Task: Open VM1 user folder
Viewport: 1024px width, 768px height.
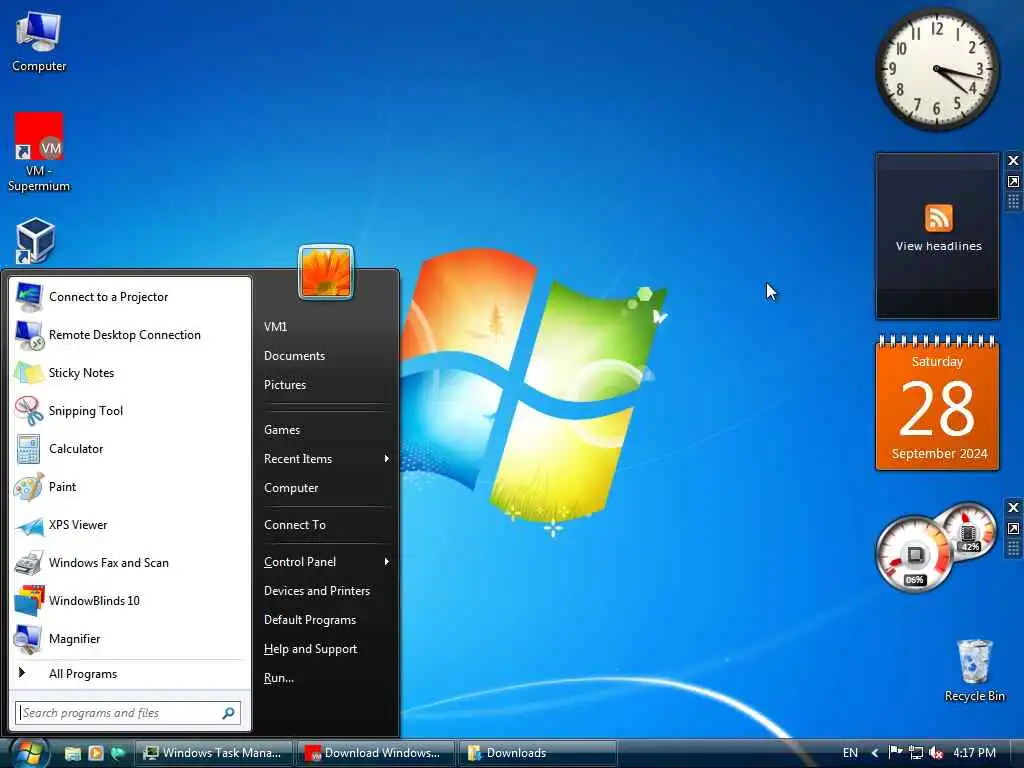Action: coord(276,327)
